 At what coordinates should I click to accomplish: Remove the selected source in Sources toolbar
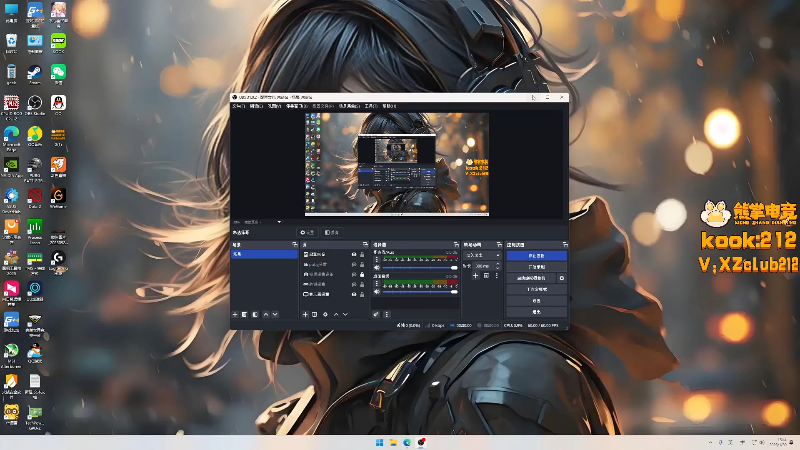coord(315,314)
